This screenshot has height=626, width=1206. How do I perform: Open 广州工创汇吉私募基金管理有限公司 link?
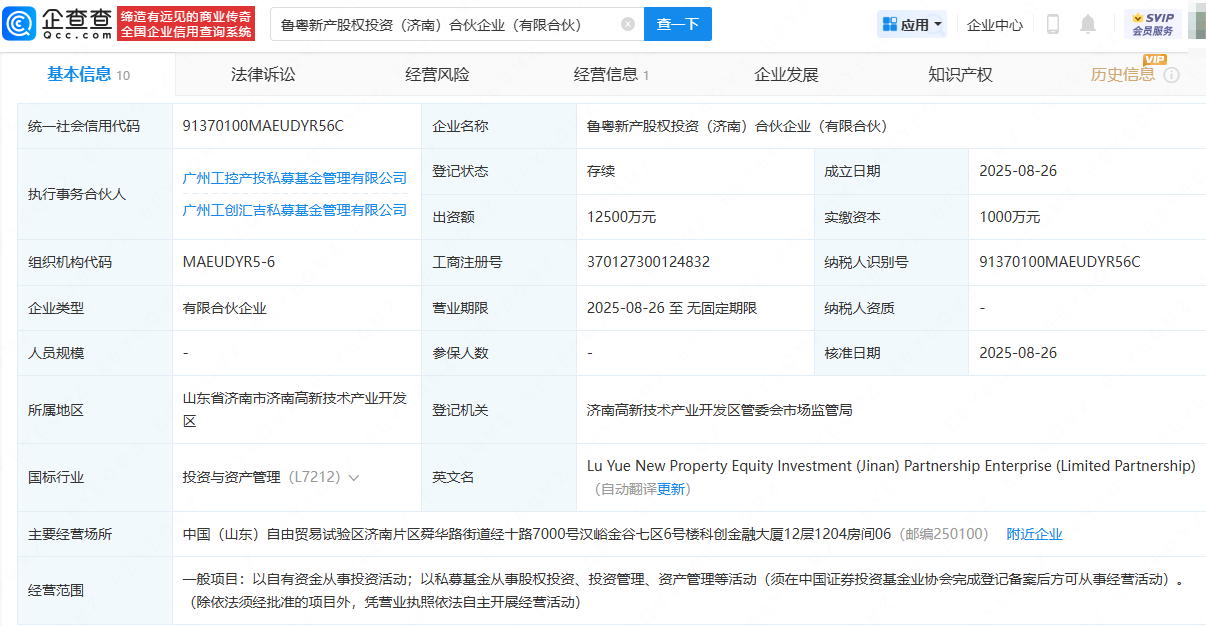click(x=295, y=210)
